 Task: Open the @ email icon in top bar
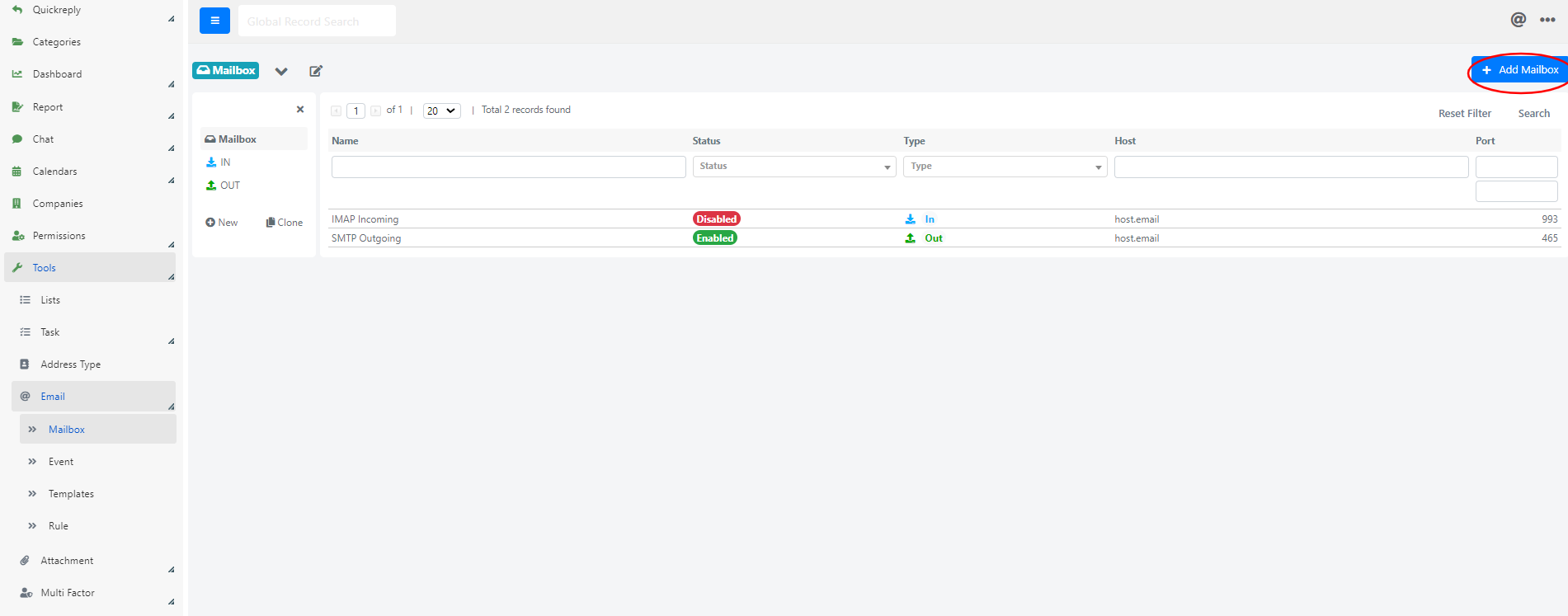pyautogui.click(x=1518, y=20)
